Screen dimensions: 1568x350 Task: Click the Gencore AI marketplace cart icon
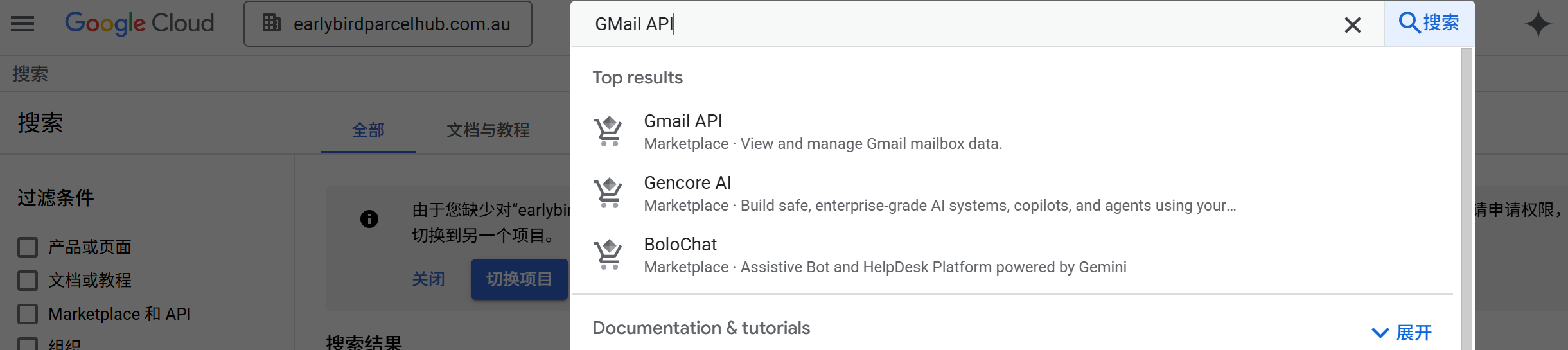[x=608, y=193]
